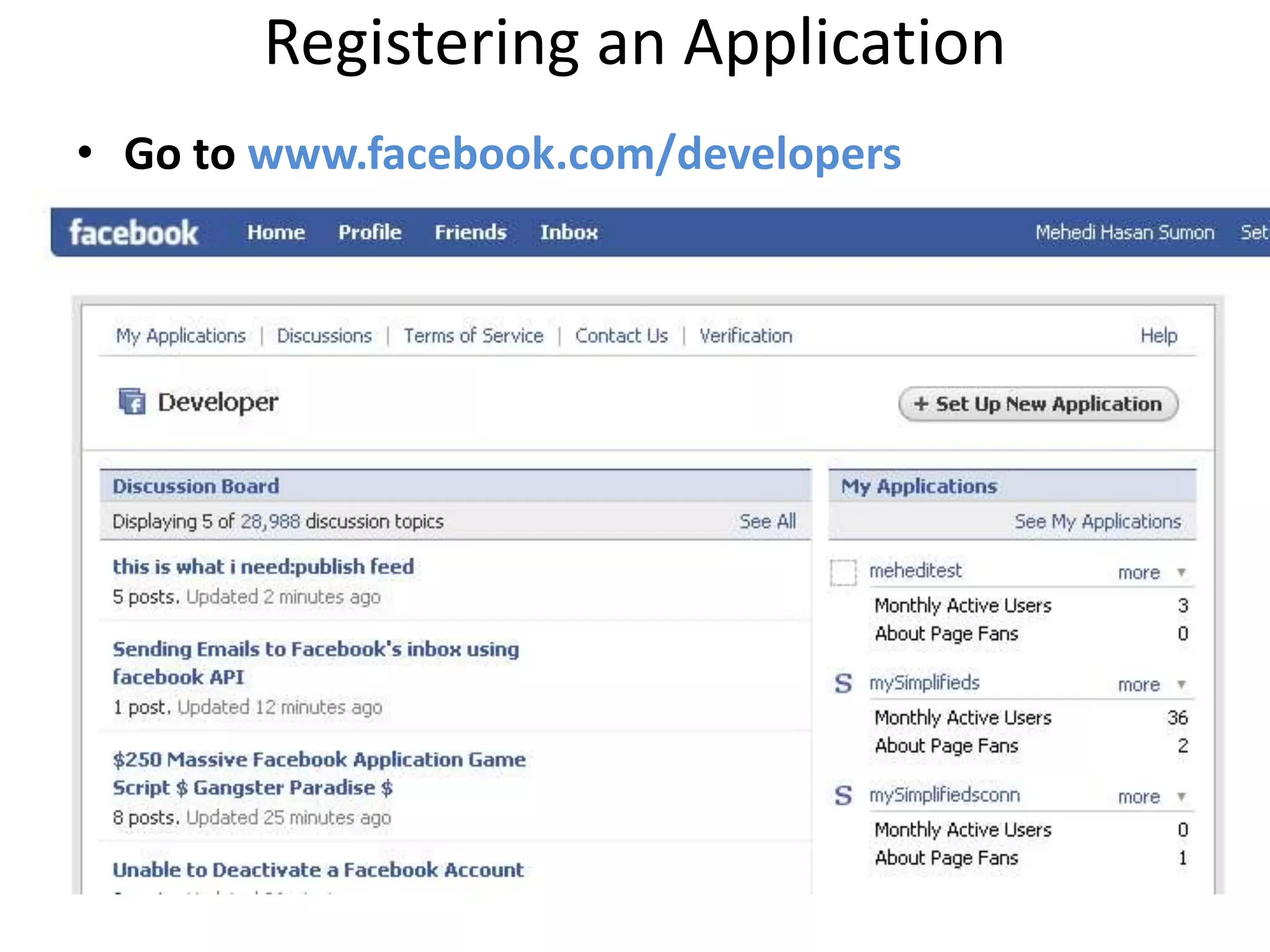
Task: Open Inbox in Facebook navigation bar
Action: (569, 232)
